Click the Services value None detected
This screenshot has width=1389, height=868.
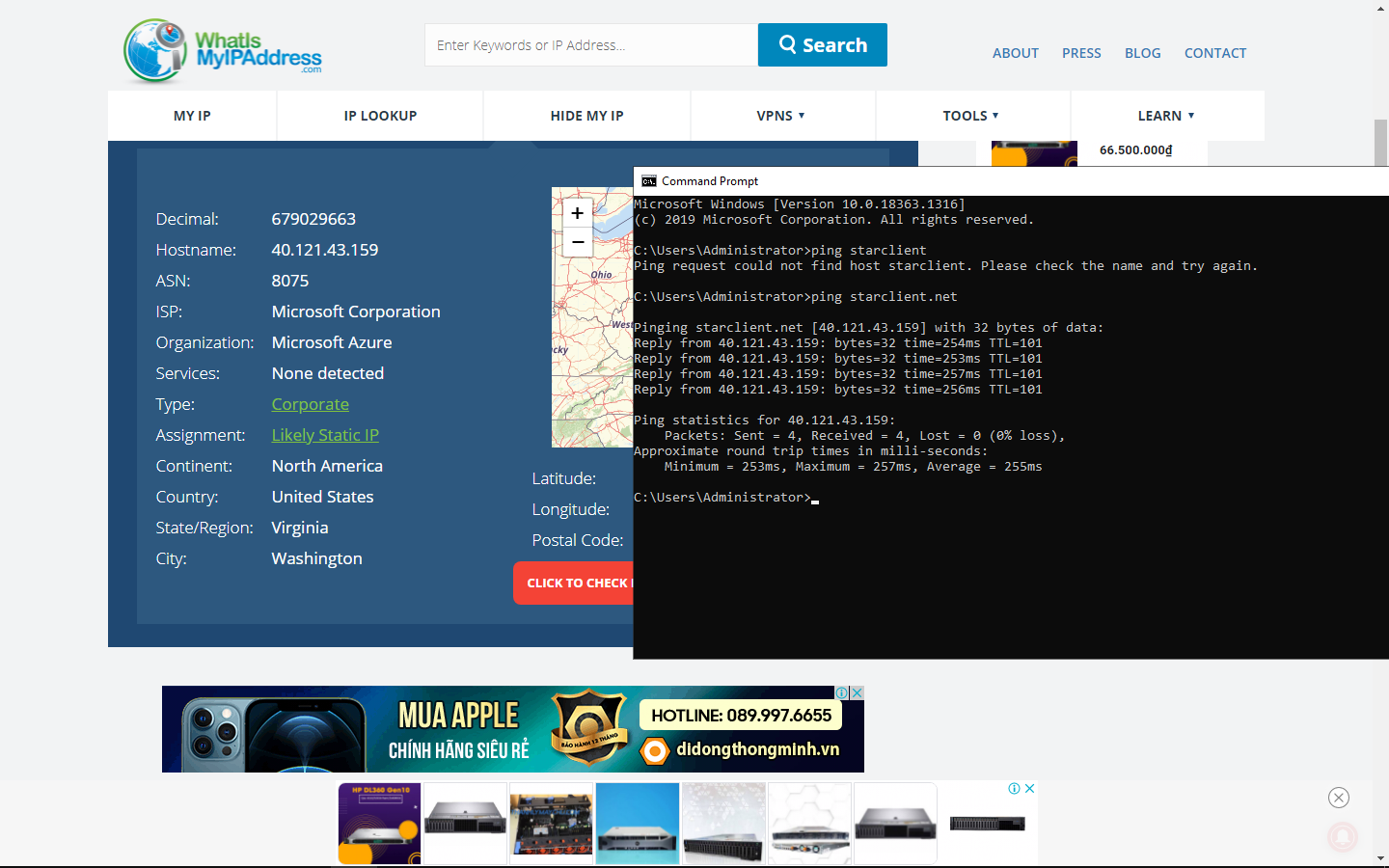pos(328,373)
